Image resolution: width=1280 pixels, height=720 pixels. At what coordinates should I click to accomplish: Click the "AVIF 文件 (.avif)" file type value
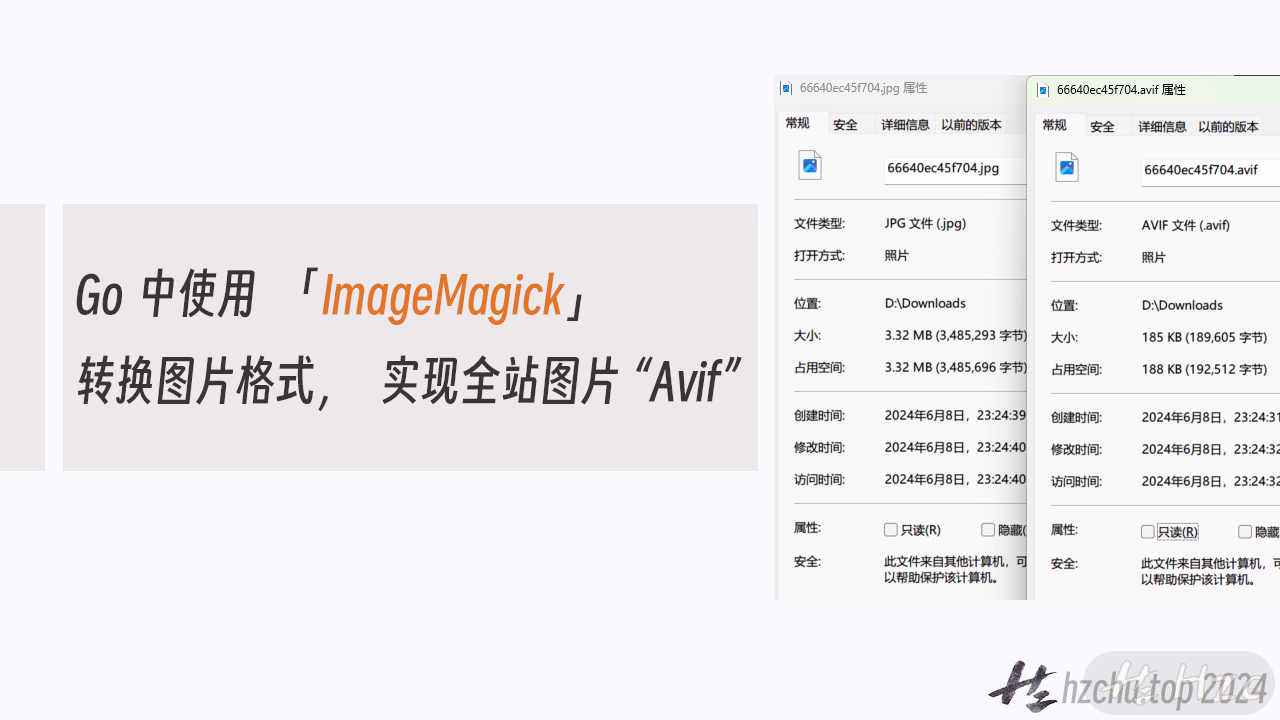click(1186, 226)
